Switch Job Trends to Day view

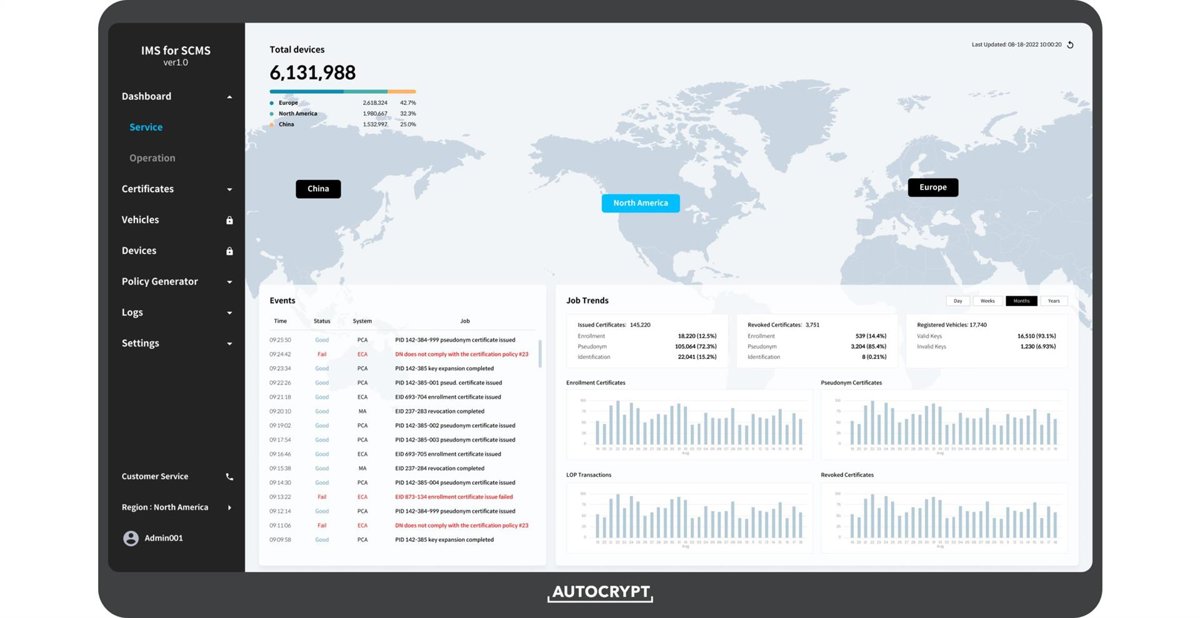958,301
